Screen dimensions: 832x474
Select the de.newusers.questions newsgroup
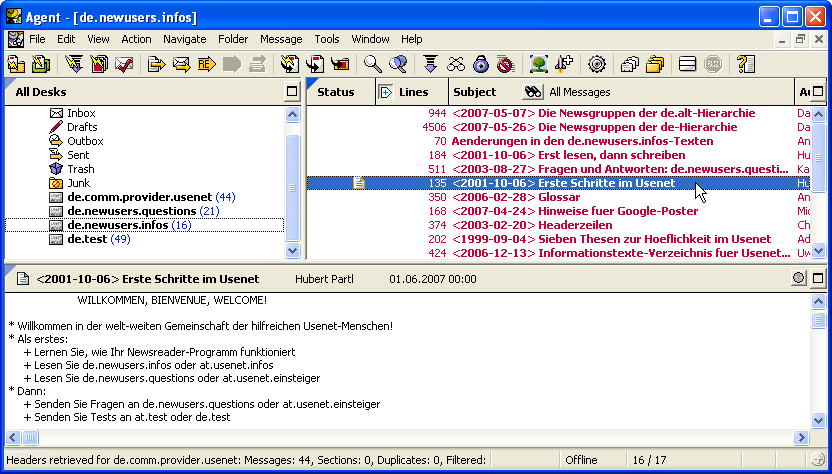pyautogui.click(x=132, y=211)
